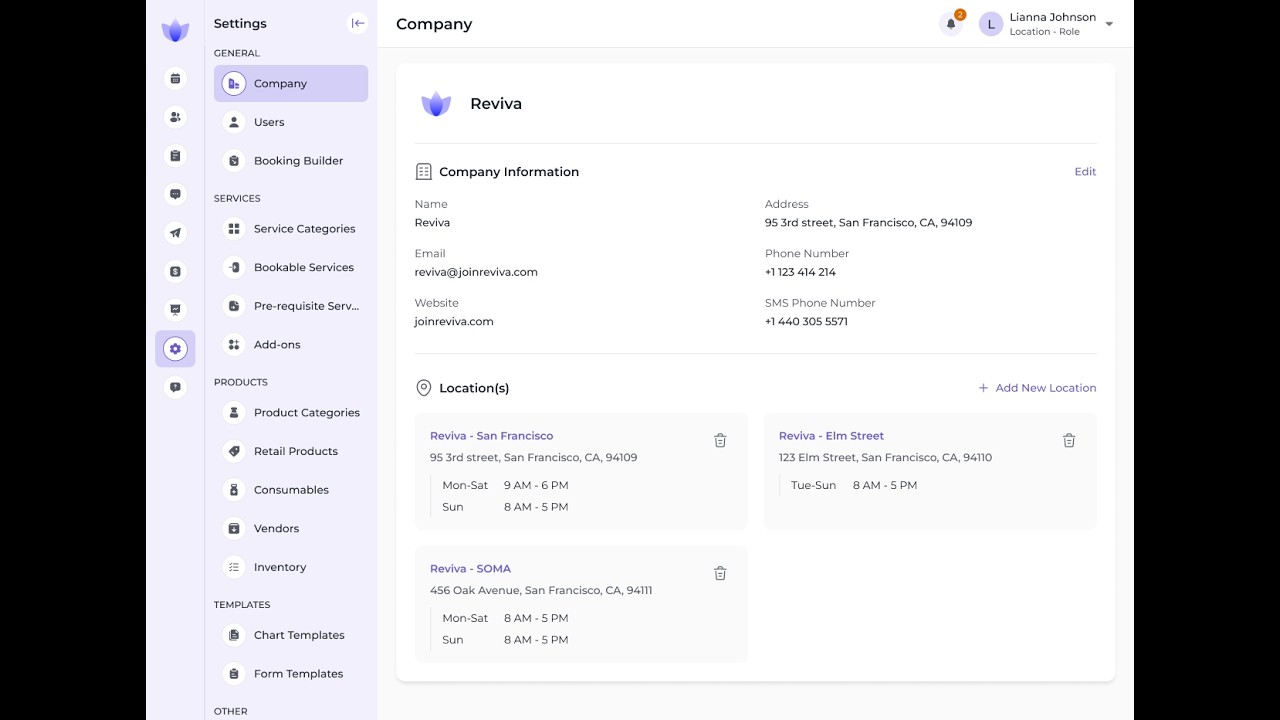Image resolution: width=1280 pixels, height=720 pixels.
Task: Delete the Reviva - Elm Street location
Action: click(x=1069, y=441)
